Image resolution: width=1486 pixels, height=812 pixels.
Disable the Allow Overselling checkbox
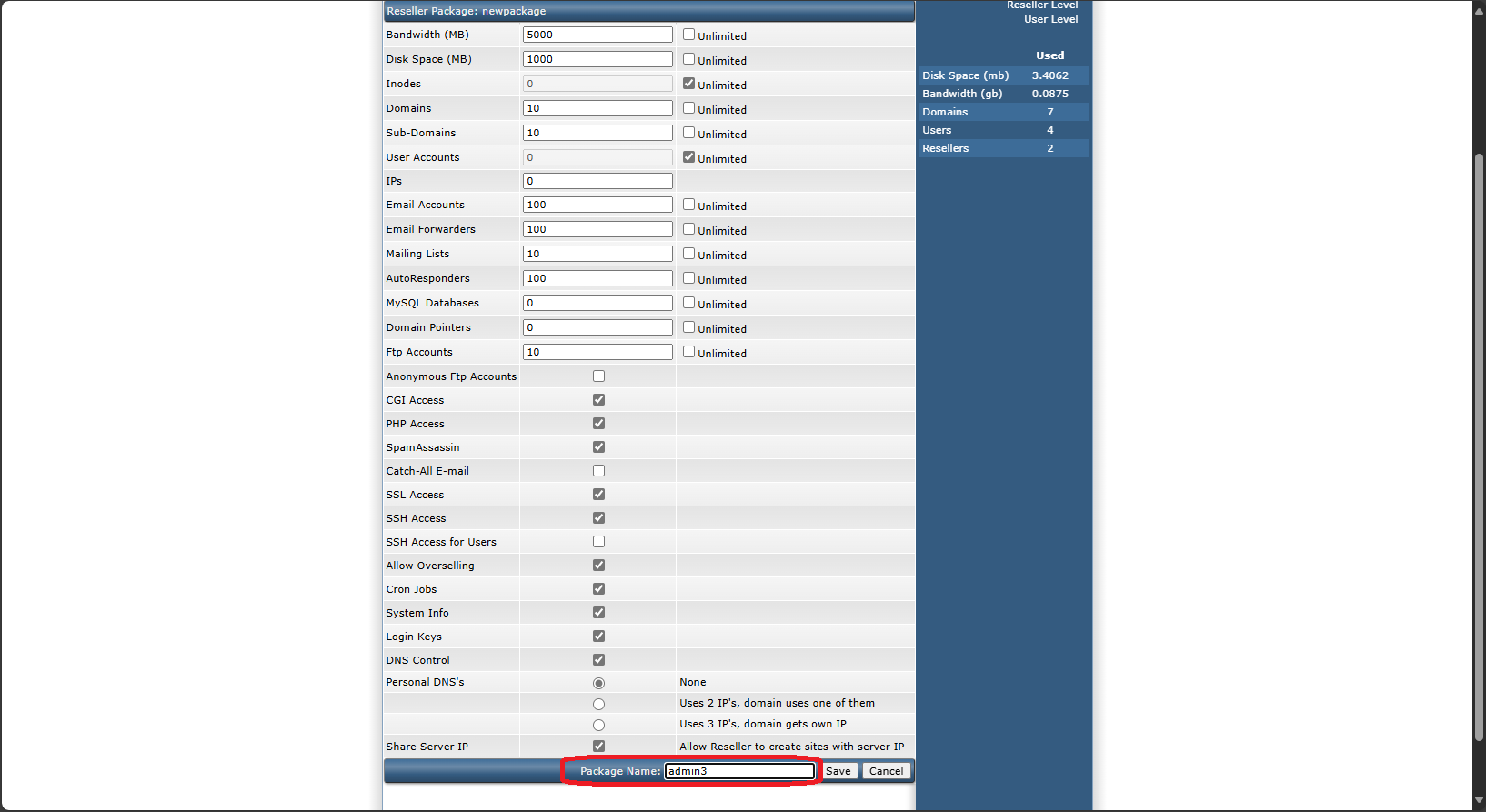pos(598,566)
